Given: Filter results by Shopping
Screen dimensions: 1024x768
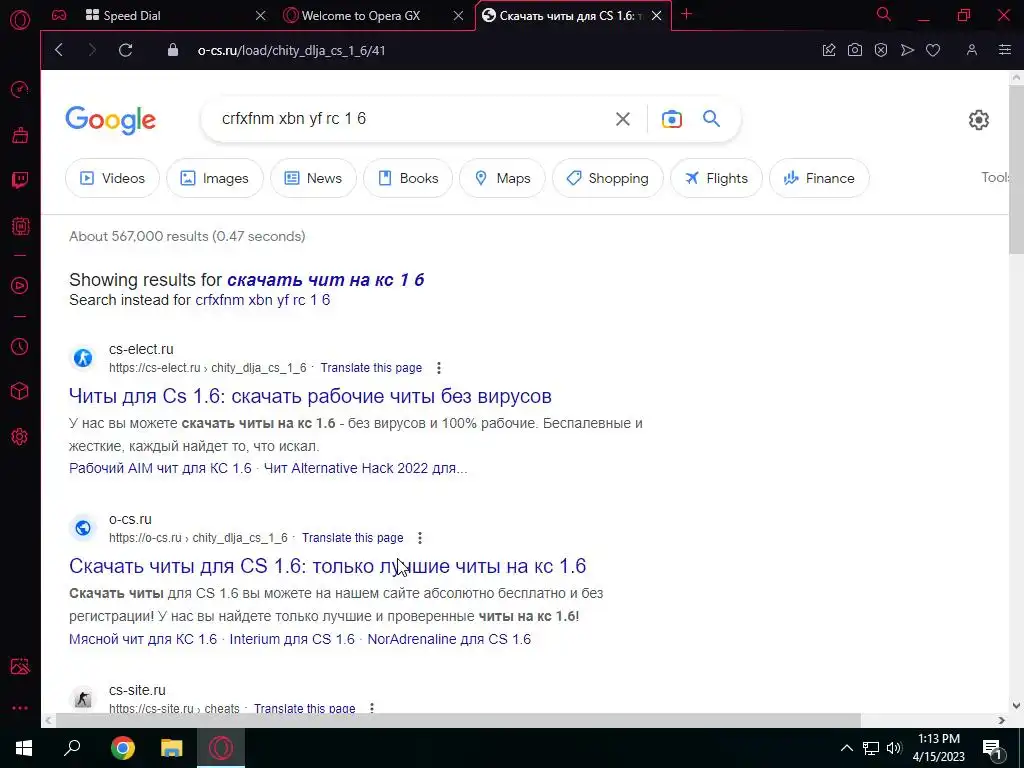Looking at the screenshot, I should pos(608,178).
